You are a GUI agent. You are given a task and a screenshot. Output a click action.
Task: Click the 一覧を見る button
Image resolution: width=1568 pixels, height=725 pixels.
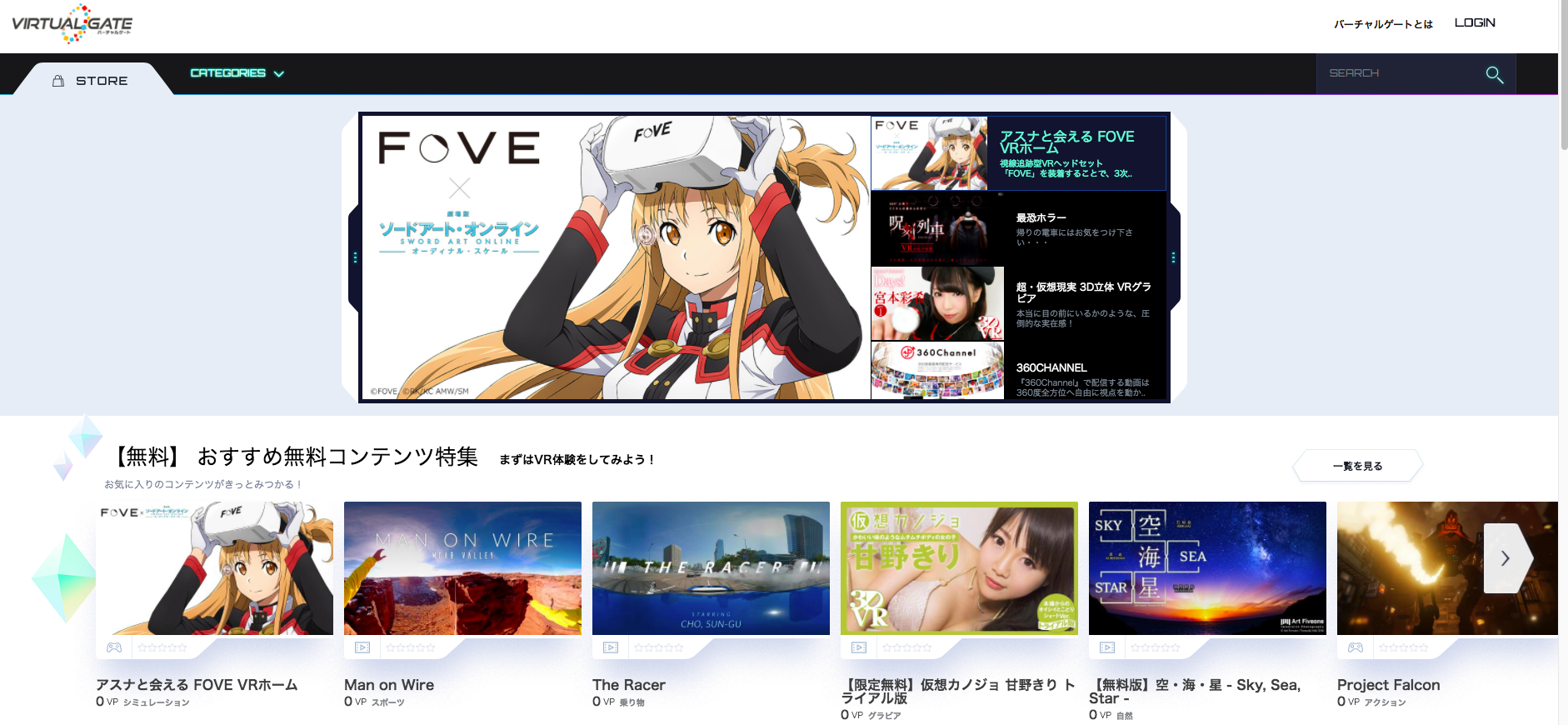(1357, 466)
